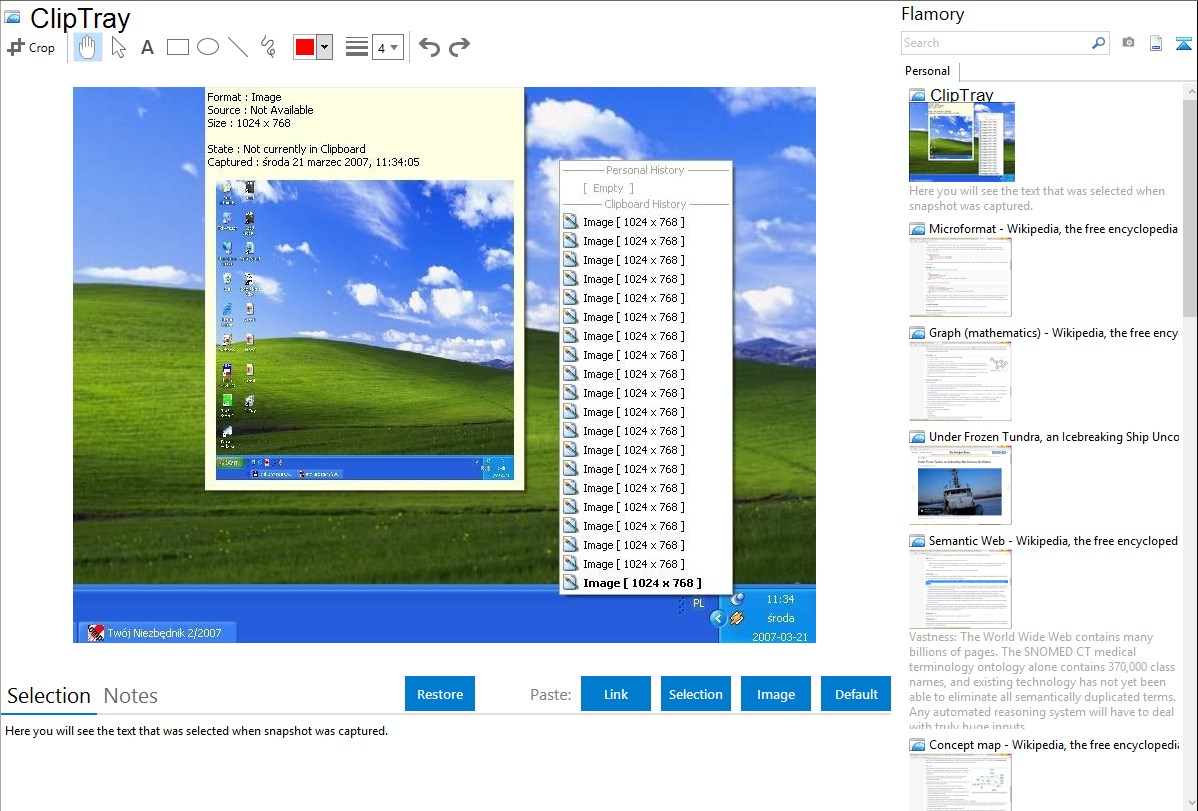Activate the hand pan tool
1198x811 pixels.
pos(88,47)
